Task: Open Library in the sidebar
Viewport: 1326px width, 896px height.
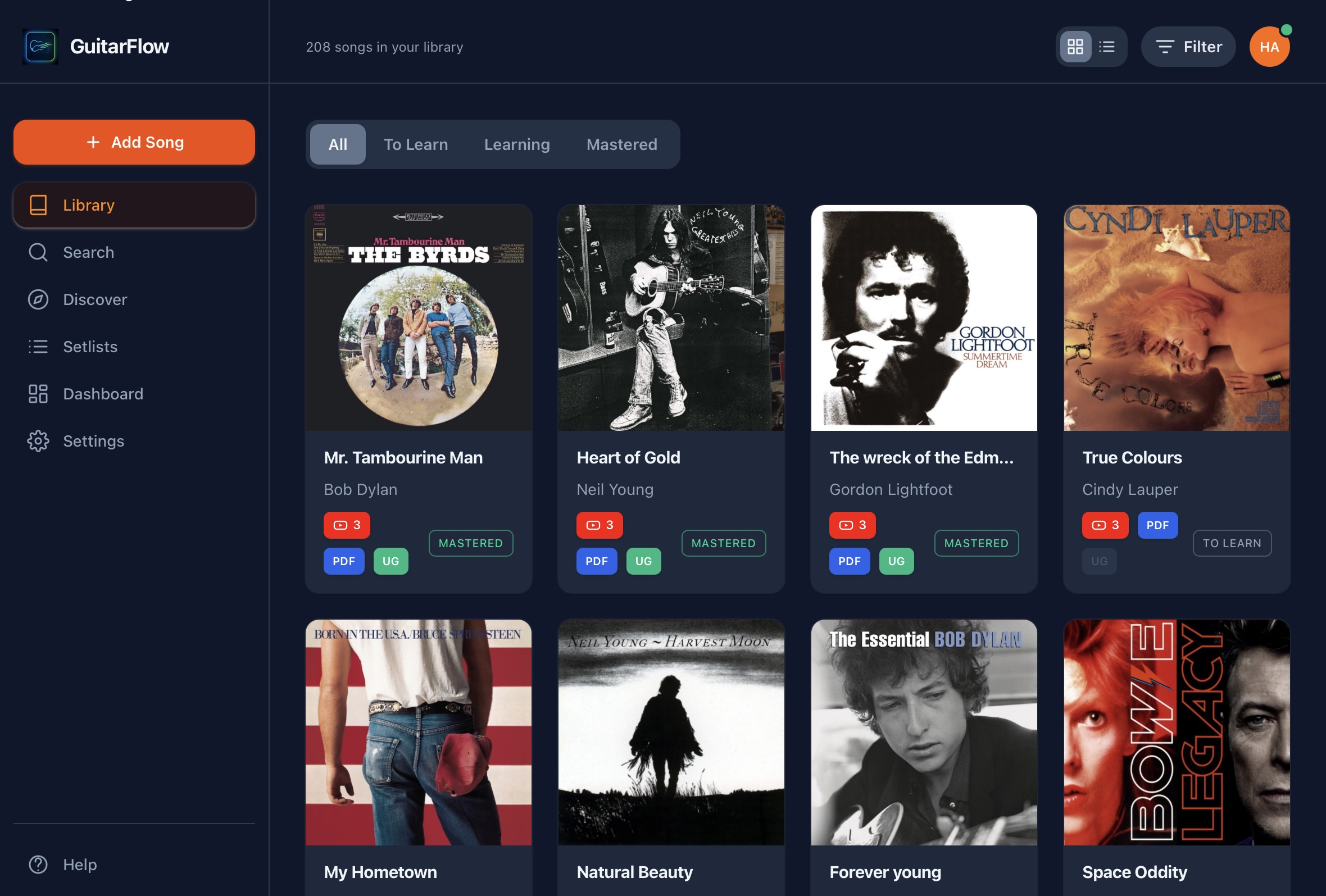Action: click(x=134, y=204)
